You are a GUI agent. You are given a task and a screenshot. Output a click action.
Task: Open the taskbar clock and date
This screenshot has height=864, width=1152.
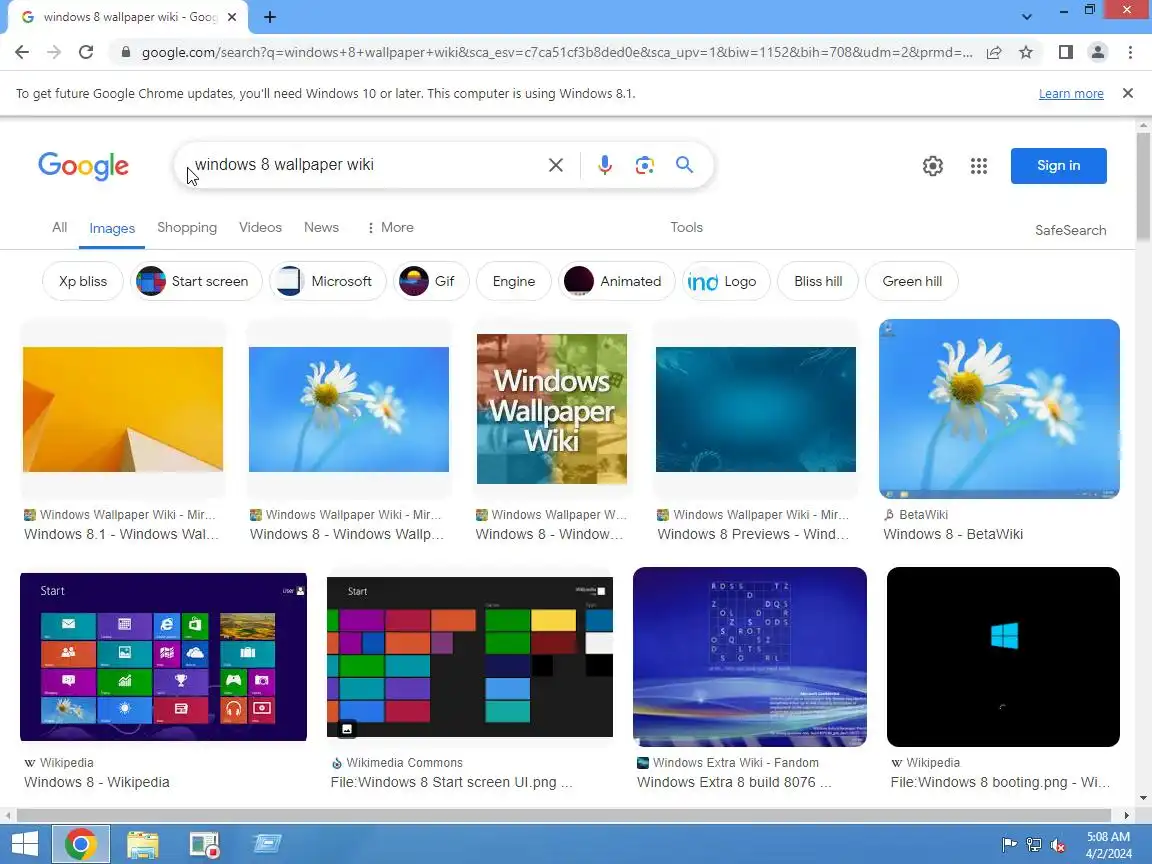click(1109, 845)
